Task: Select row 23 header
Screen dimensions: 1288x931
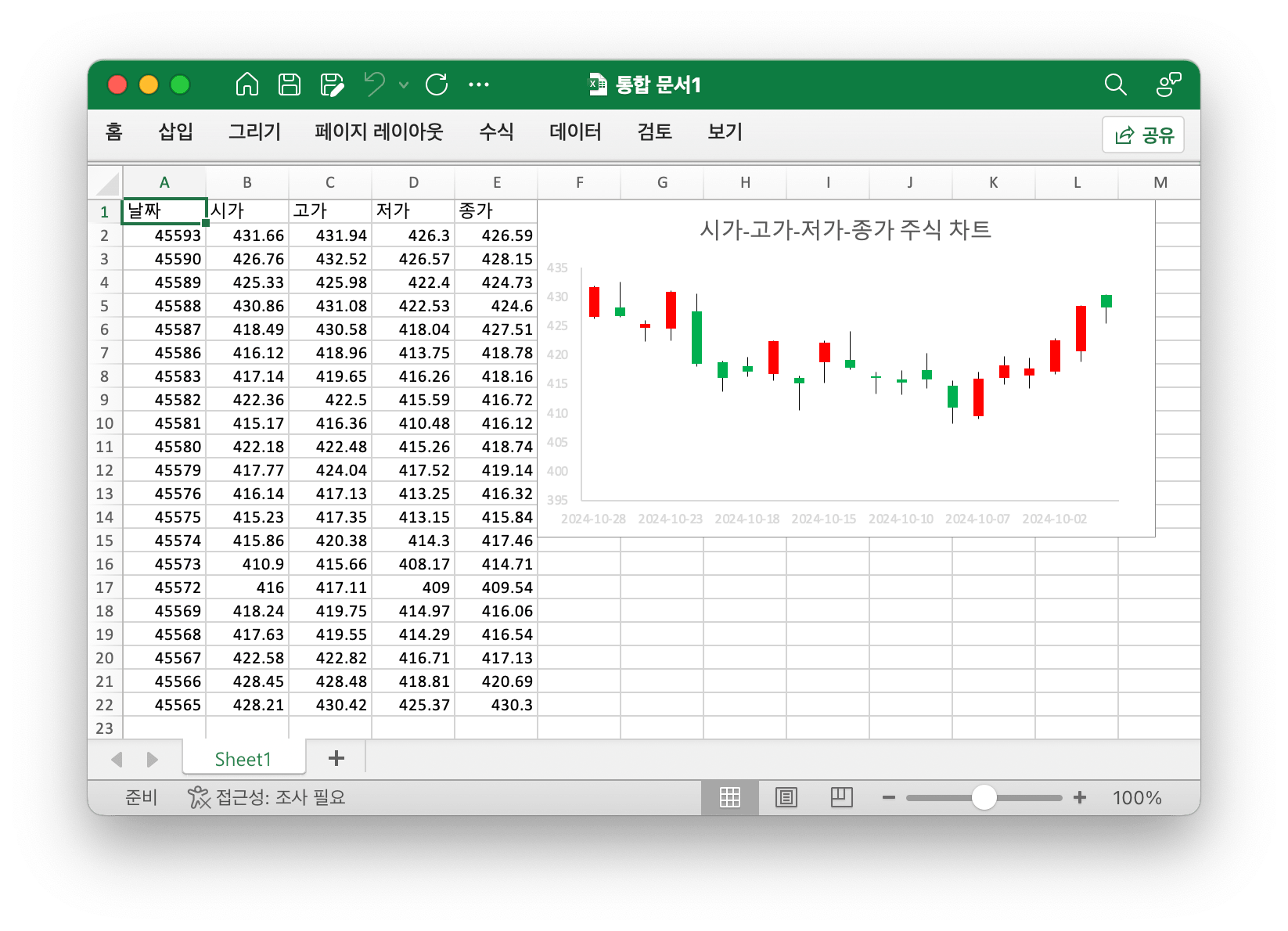Action: (105, 728)
